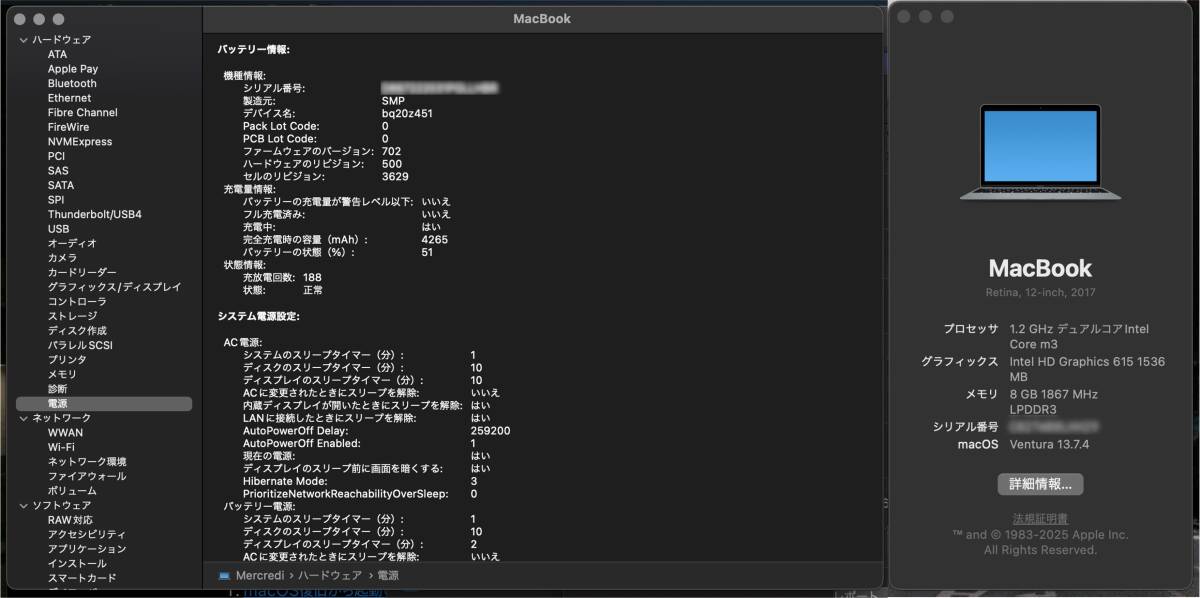Select ボリューム in the sidebar

tap(72, 490)
